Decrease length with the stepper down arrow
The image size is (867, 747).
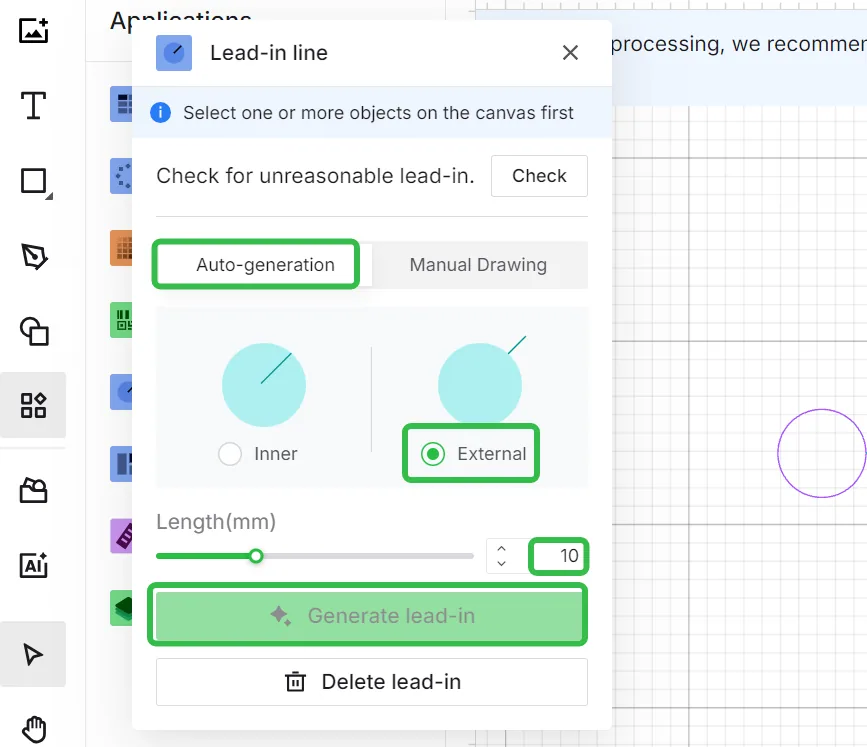[502, 563]
